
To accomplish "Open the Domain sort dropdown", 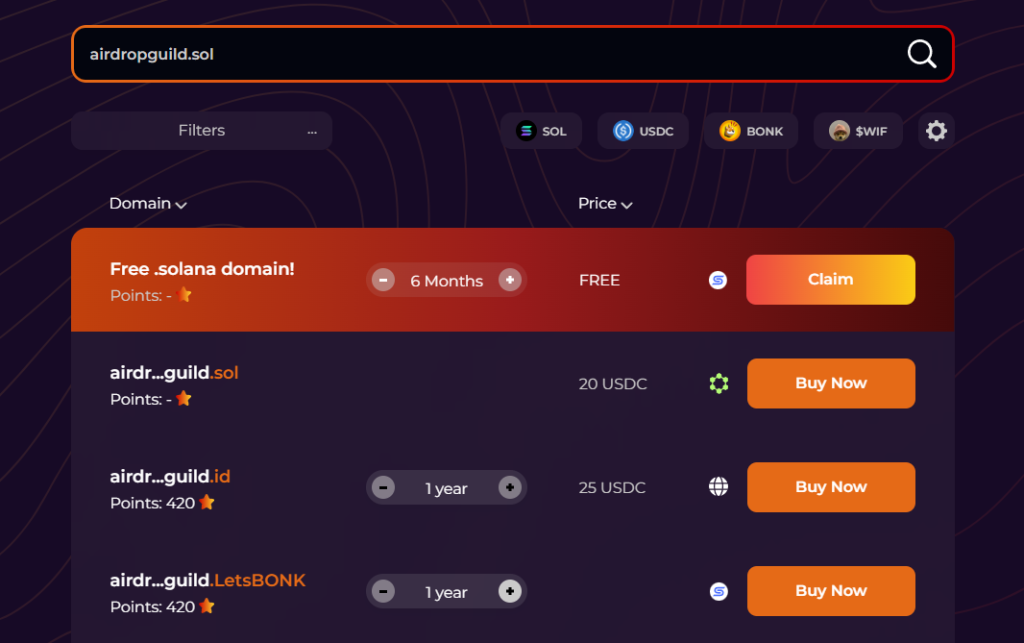I will (147, 203).
